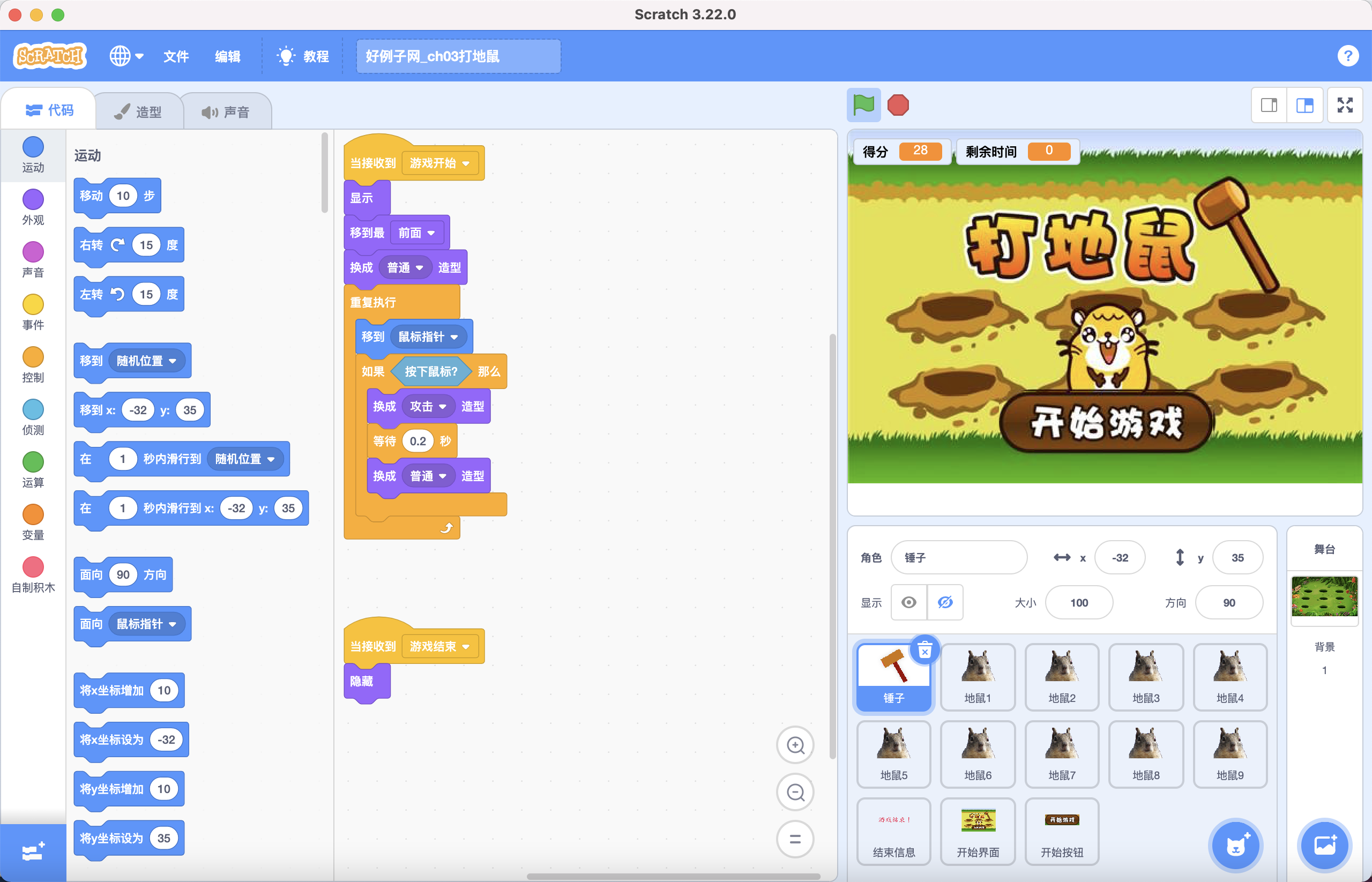Viewport: 1372px width, 882px height.
Task: Open 随机位置 dropdown in 秒内滑行到 block
Action: [244, 459]
